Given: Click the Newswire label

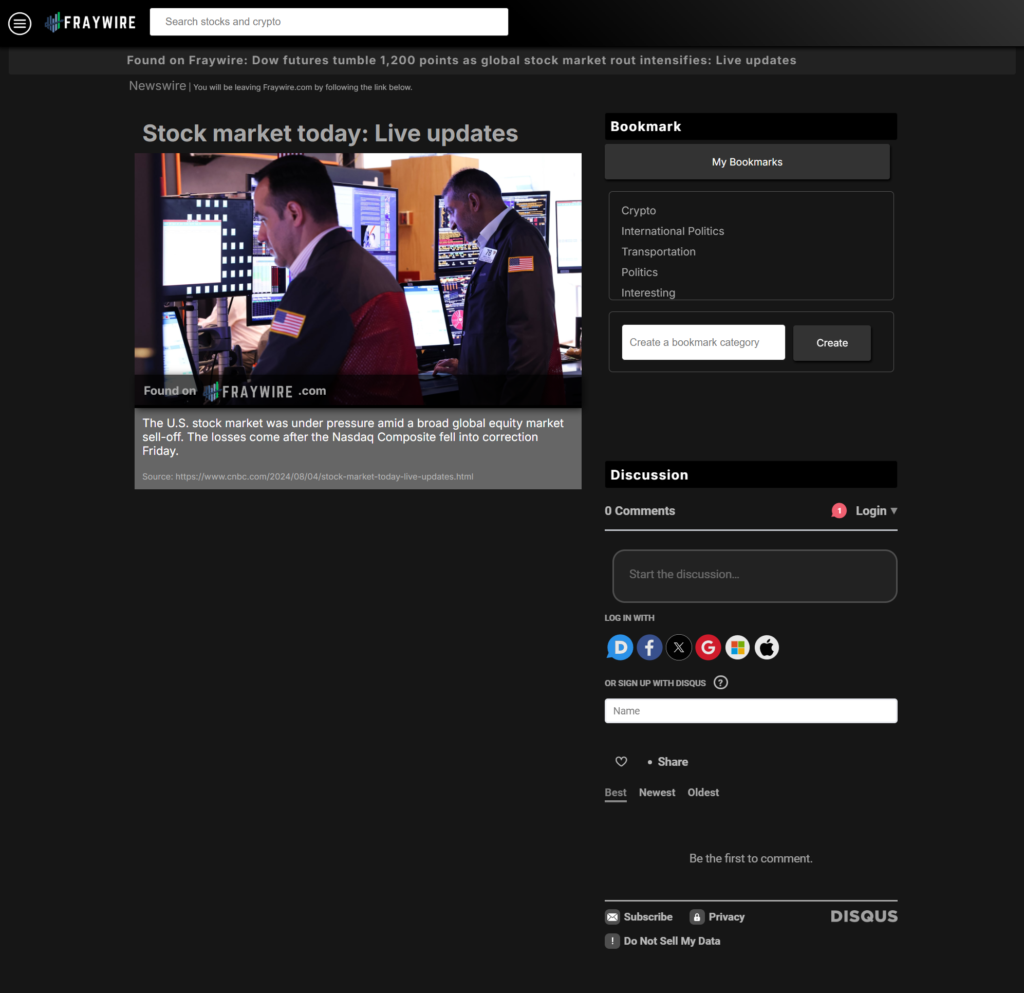Looking at the screenshot, I should pos(157,86).
